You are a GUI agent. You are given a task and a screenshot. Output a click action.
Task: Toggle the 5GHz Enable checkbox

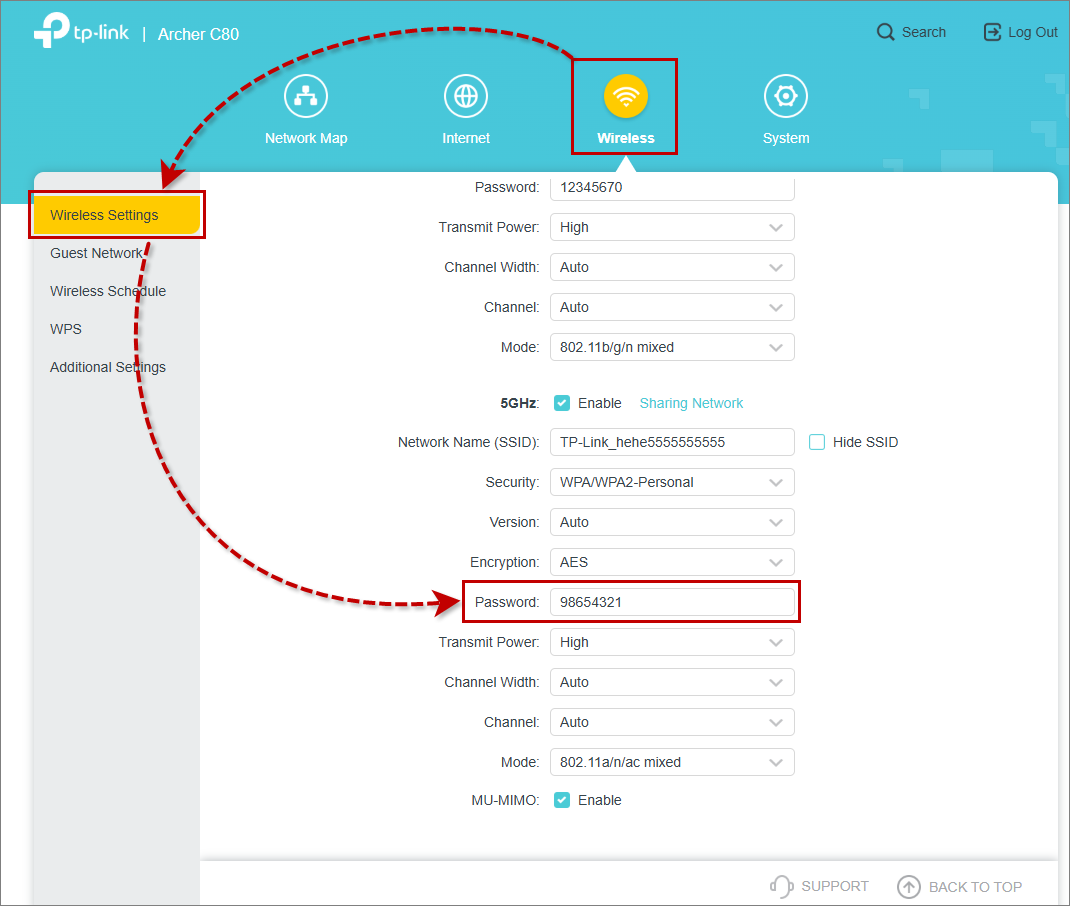tap(562, 403)
